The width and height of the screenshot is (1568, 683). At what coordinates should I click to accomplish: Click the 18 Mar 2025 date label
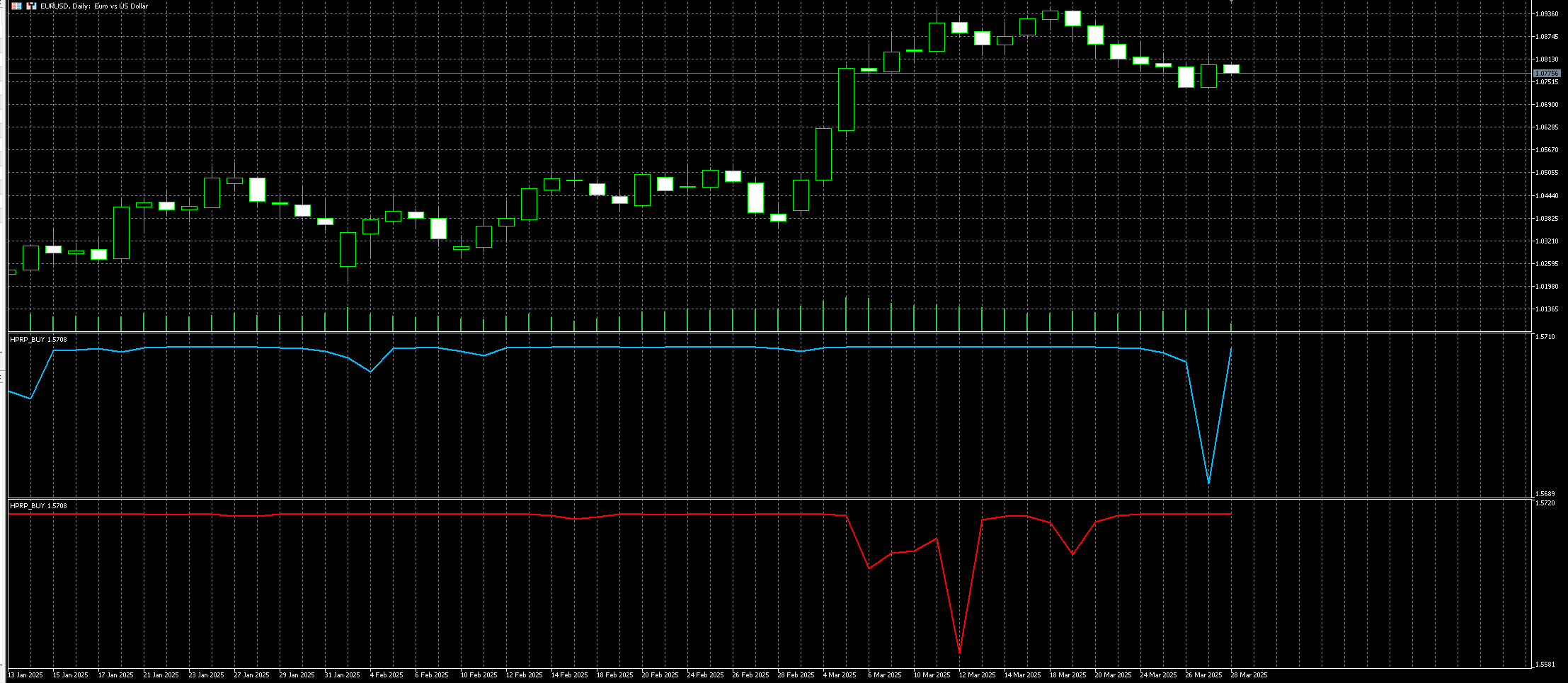tap(1068, 675)
